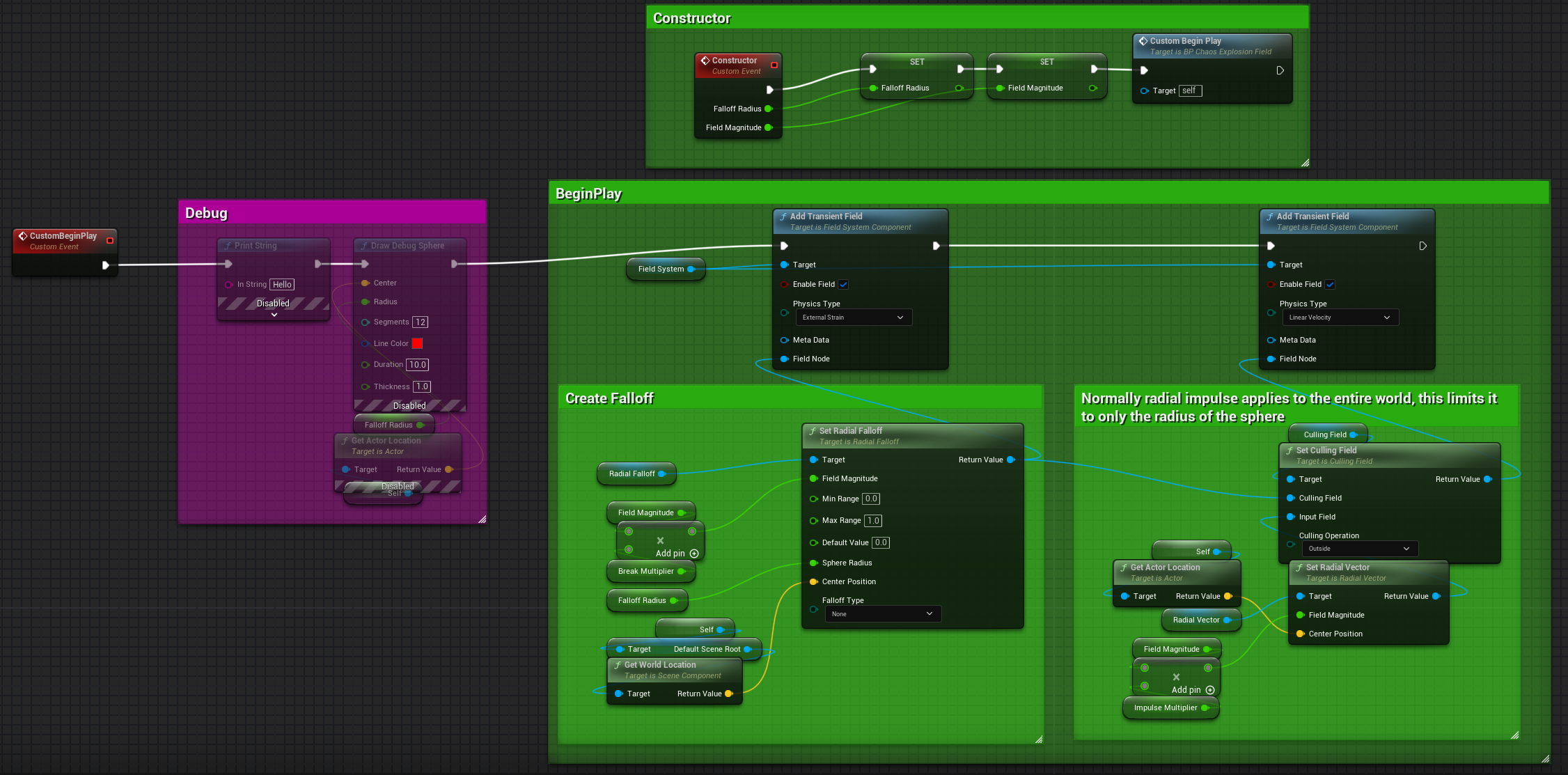Click the Impulse Multiplier variable output pin
Image resolution: width=1568 pixels, height=775 pixels.
(1205, 707)
